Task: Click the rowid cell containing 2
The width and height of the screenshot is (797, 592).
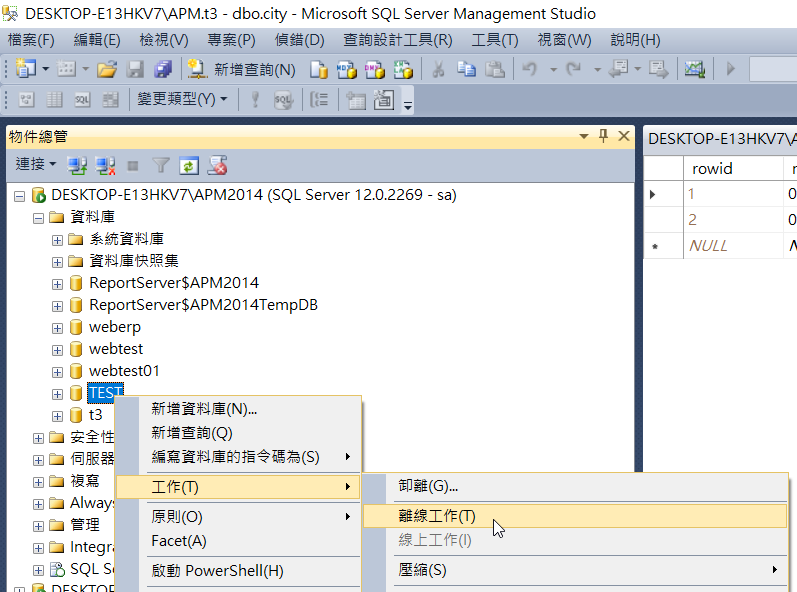Action: [x=733, y=220]
